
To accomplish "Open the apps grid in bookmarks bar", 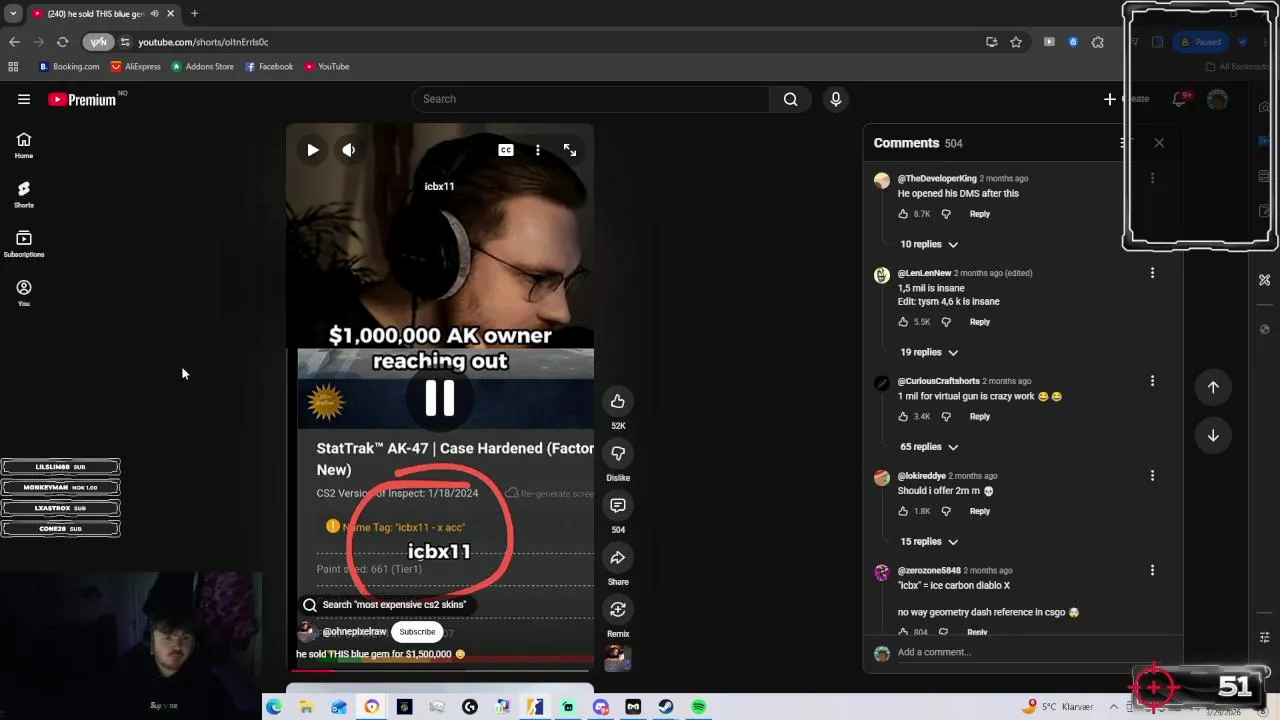I will coord(13,67).
